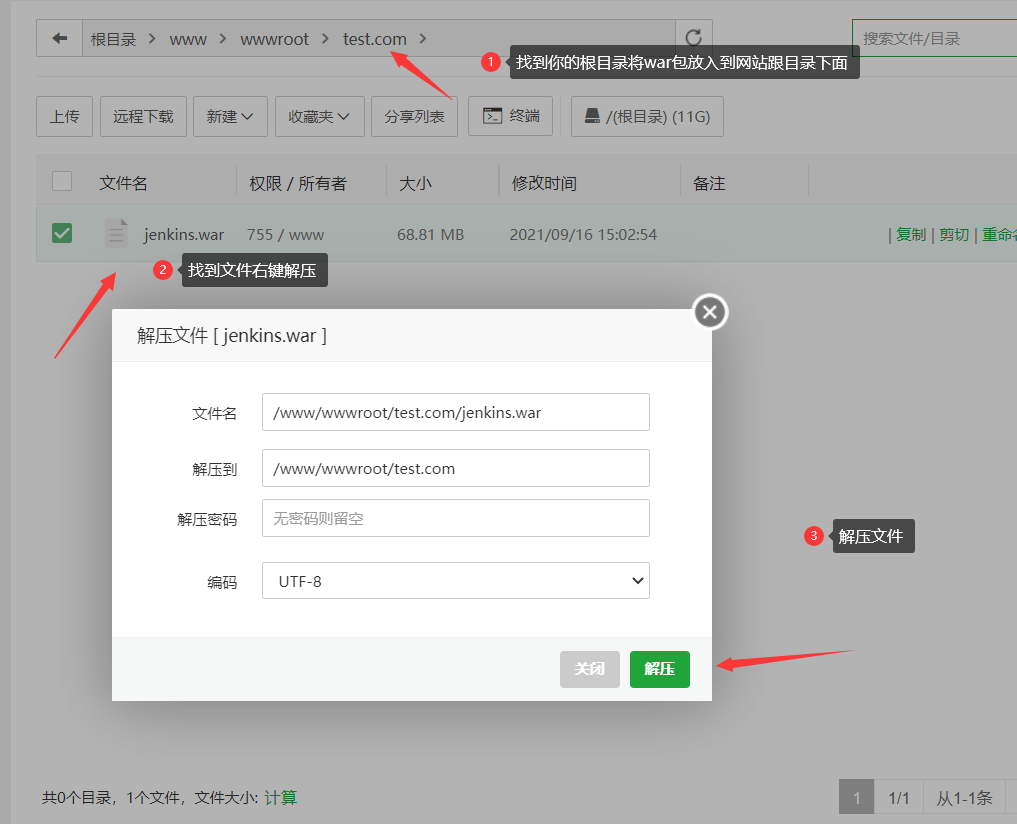Image resolution: width=1017 pixels, height=824 pixels.
Task: Click the 解压到 destination input field
Action: (455, 468)
